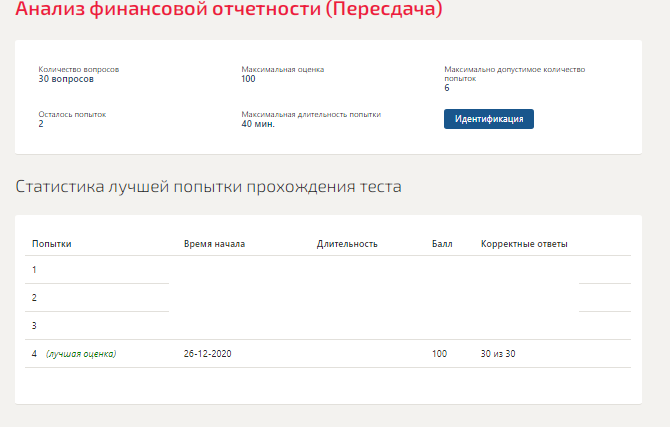Screen dimensions: 670x427
Task: Click the Балл column header
Action: (442, 244)
